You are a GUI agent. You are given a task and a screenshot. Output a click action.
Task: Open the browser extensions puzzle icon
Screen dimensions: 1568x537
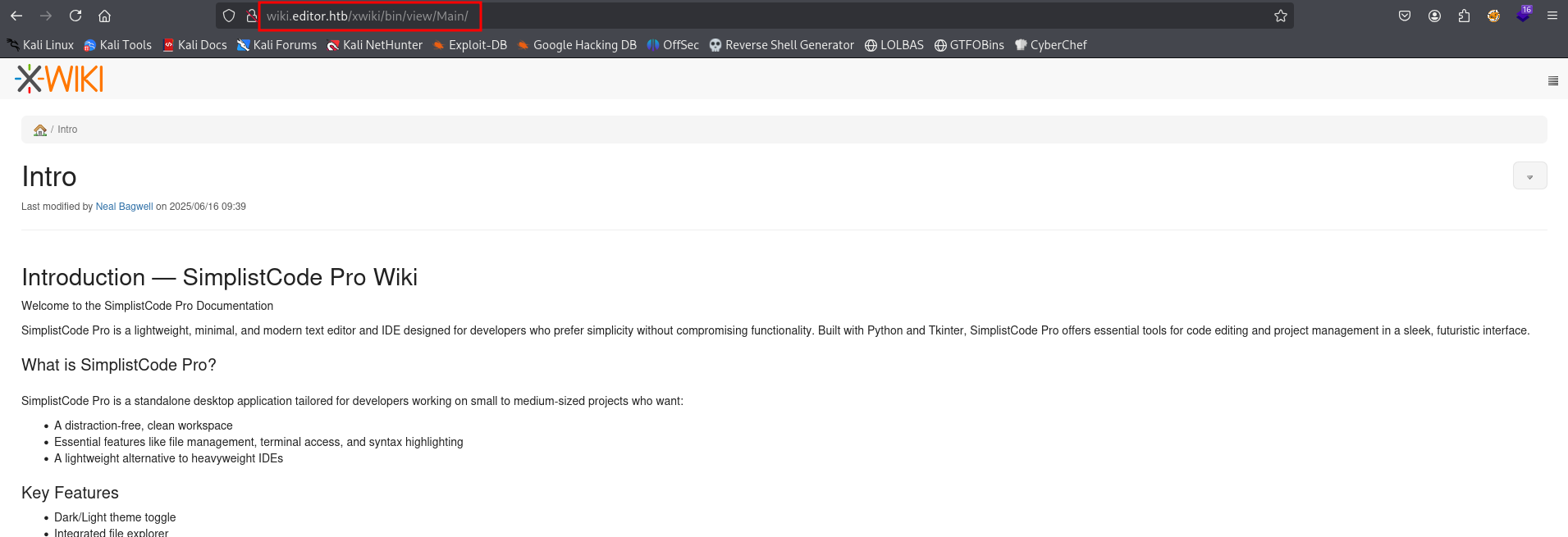pos(1464,16)
